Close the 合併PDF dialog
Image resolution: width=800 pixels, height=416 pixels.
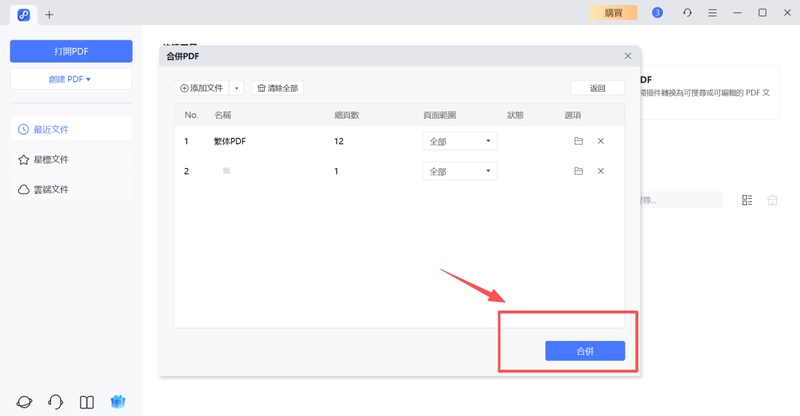(x=628, y=56)
